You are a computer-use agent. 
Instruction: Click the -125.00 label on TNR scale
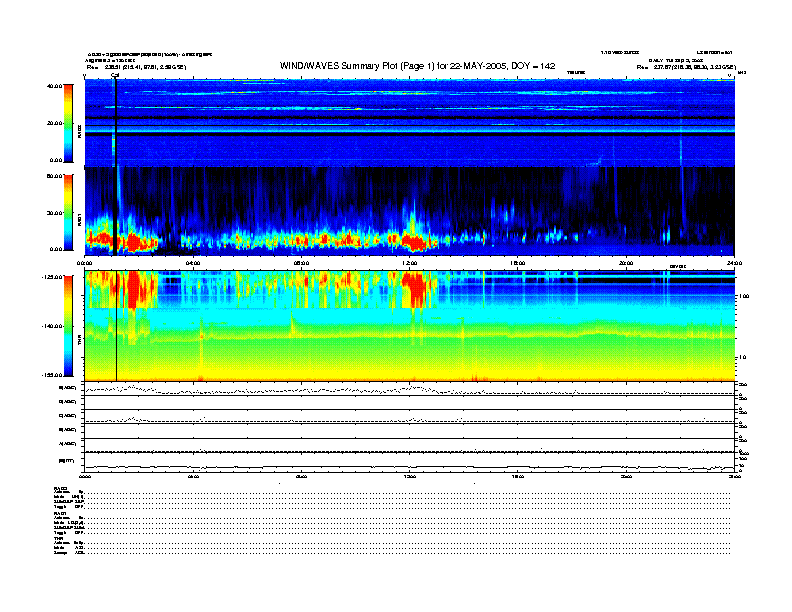(x=52, y=277)
